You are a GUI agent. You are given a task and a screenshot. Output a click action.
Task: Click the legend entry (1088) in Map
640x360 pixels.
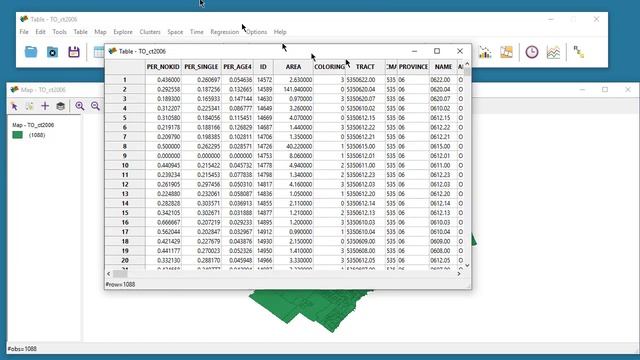point(37,135)
